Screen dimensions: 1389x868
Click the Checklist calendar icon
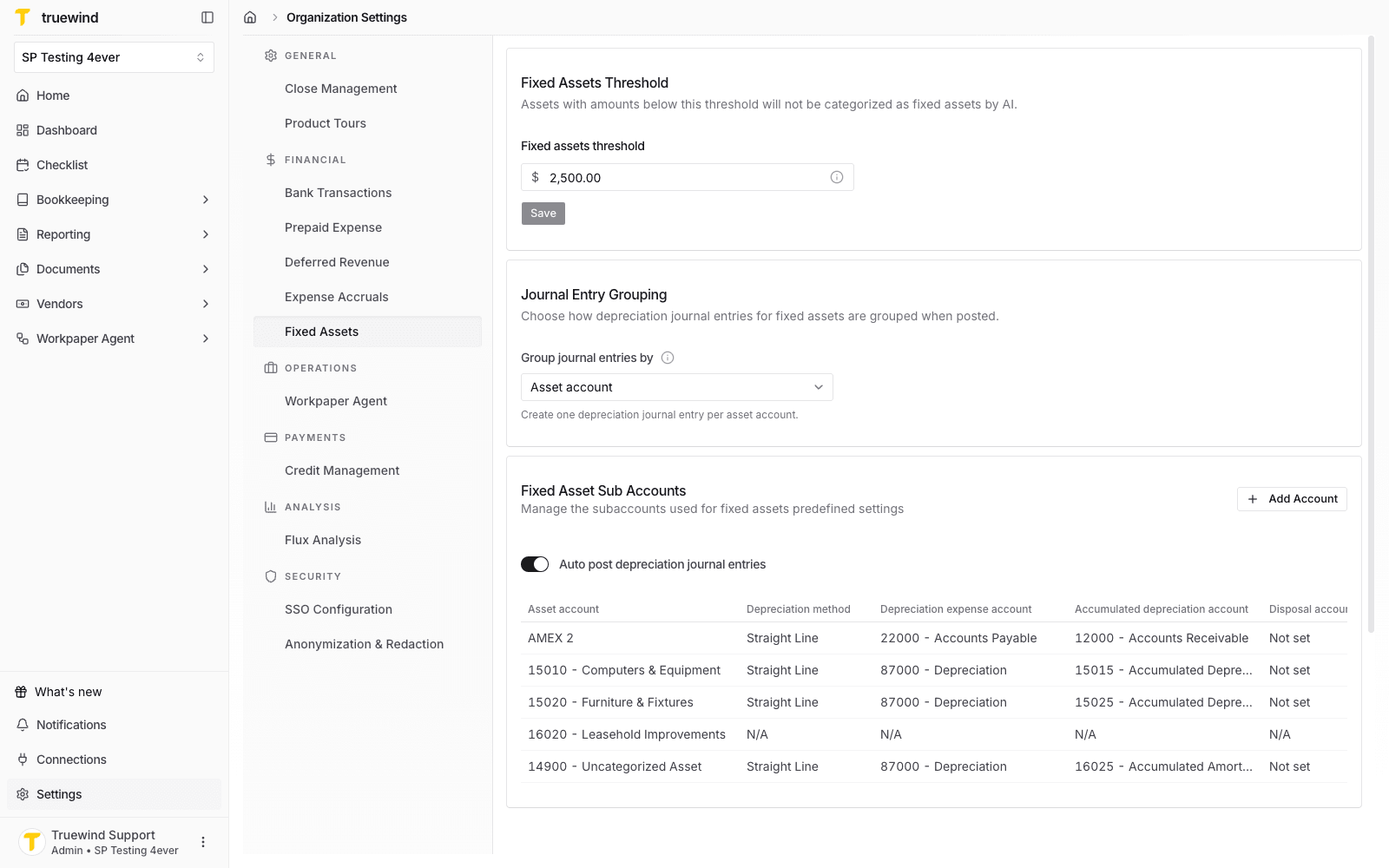tap(23, 165)
